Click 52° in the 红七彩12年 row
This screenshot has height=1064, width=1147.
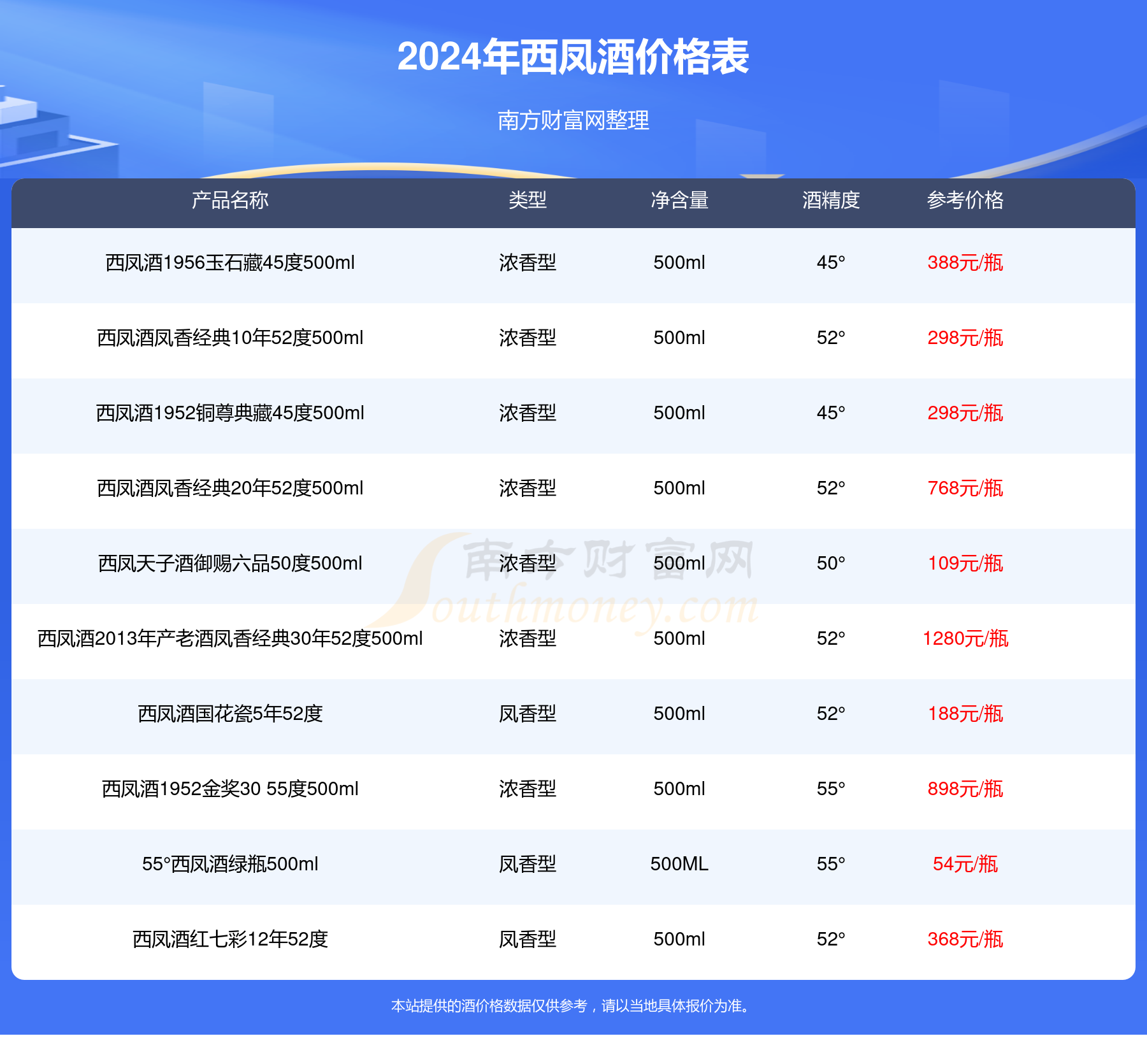point(831,939)
